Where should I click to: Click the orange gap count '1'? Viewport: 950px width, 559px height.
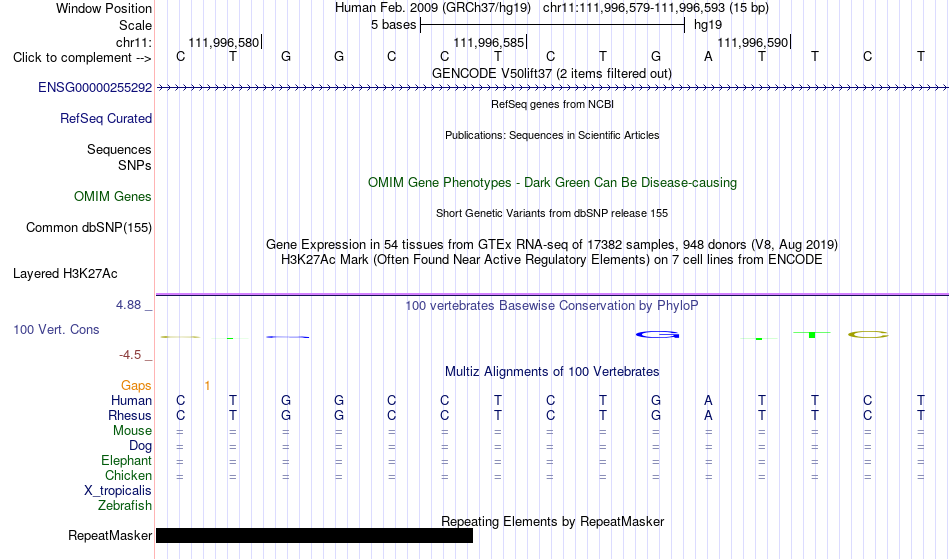(207, 386)
